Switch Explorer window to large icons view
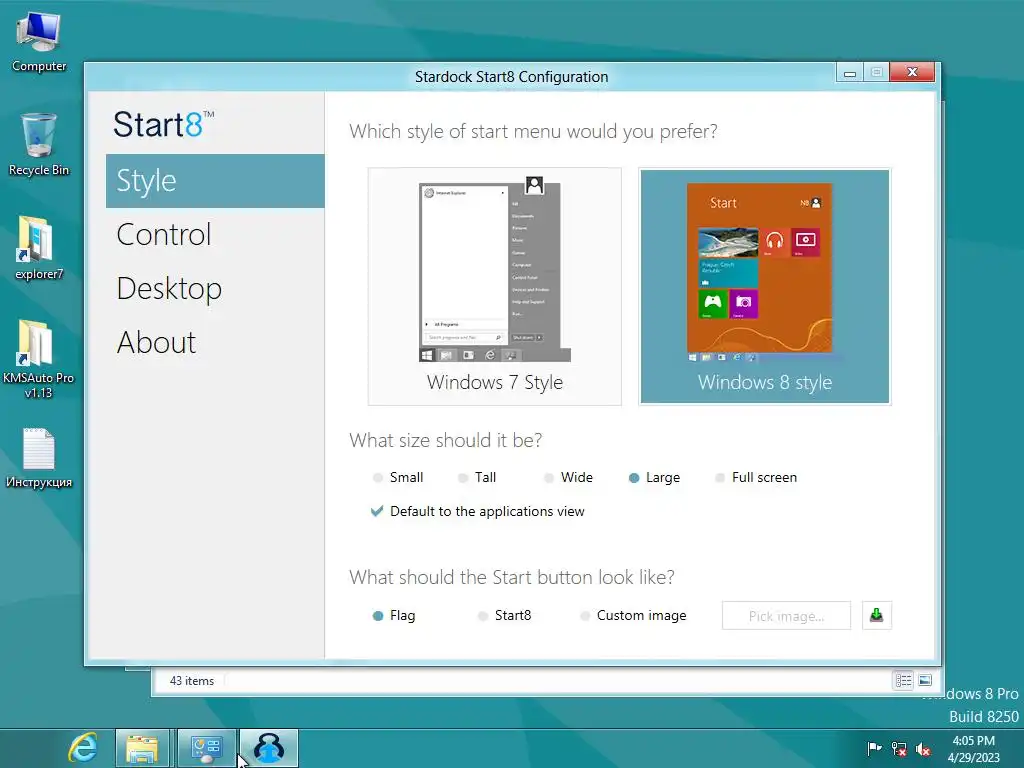The width and height of the screenshot is (1024, 768). 925,680
